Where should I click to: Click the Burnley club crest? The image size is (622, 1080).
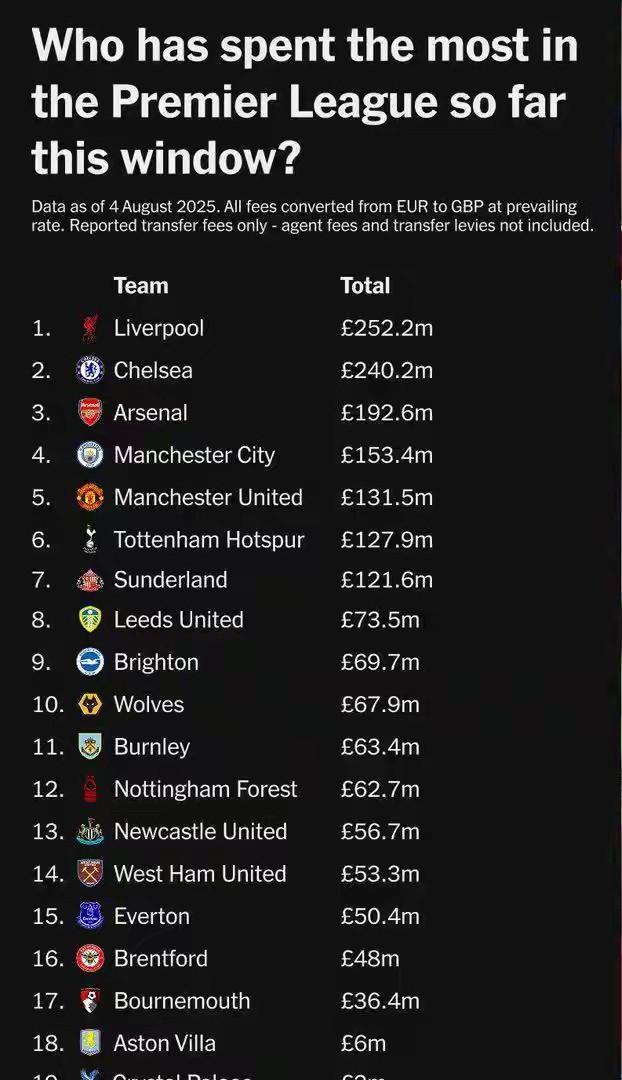90,747
